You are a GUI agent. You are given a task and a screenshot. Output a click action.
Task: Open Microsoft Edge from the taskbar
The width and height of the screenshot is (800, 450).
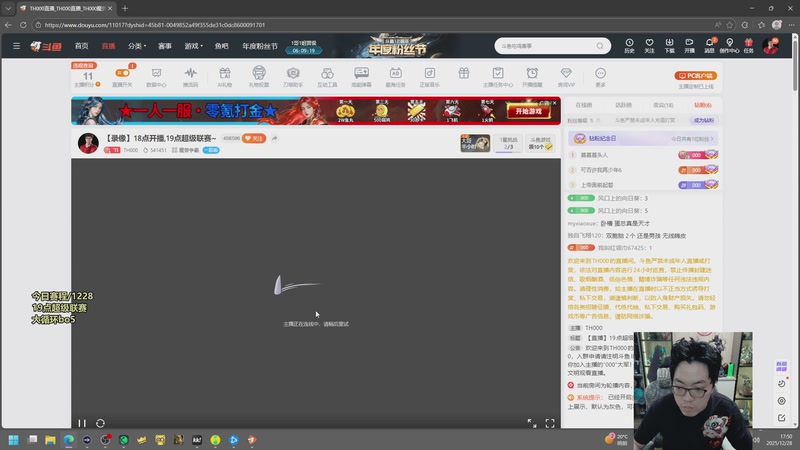(68, 440)
